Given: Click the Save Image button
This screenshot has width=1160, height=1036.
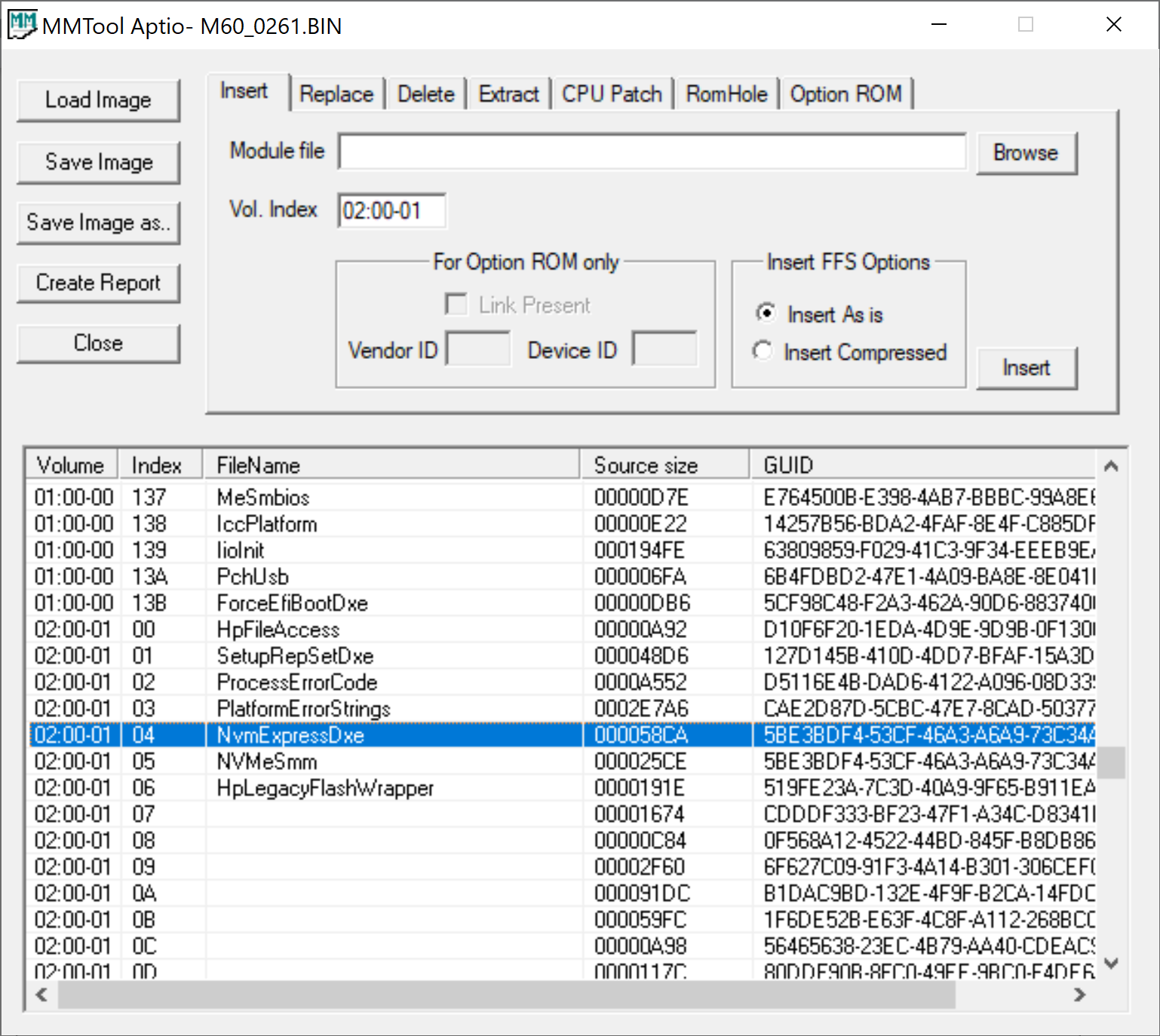Looking at the screenshot, I should [98, 162].
